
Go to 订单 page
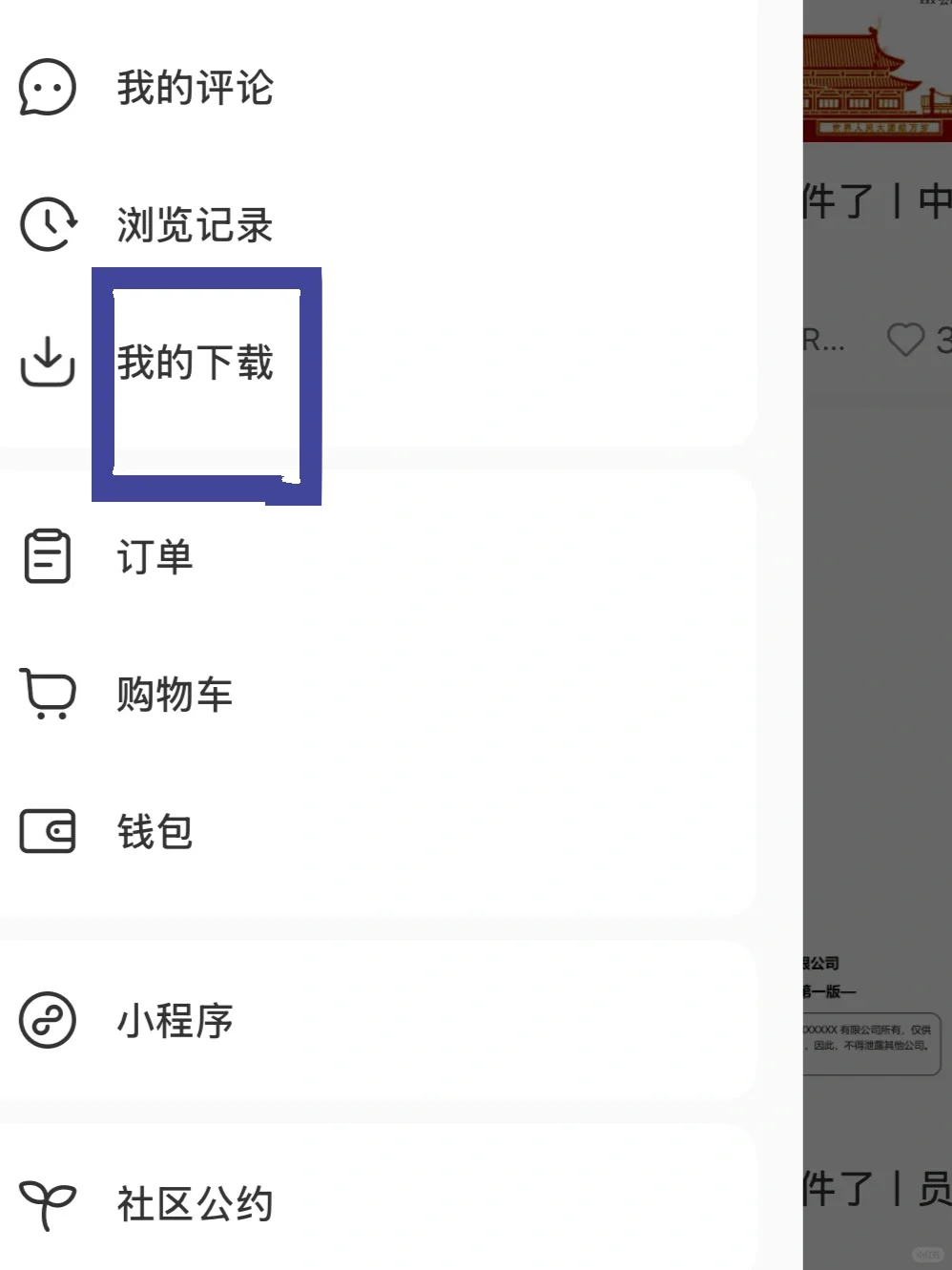point(155,556)
